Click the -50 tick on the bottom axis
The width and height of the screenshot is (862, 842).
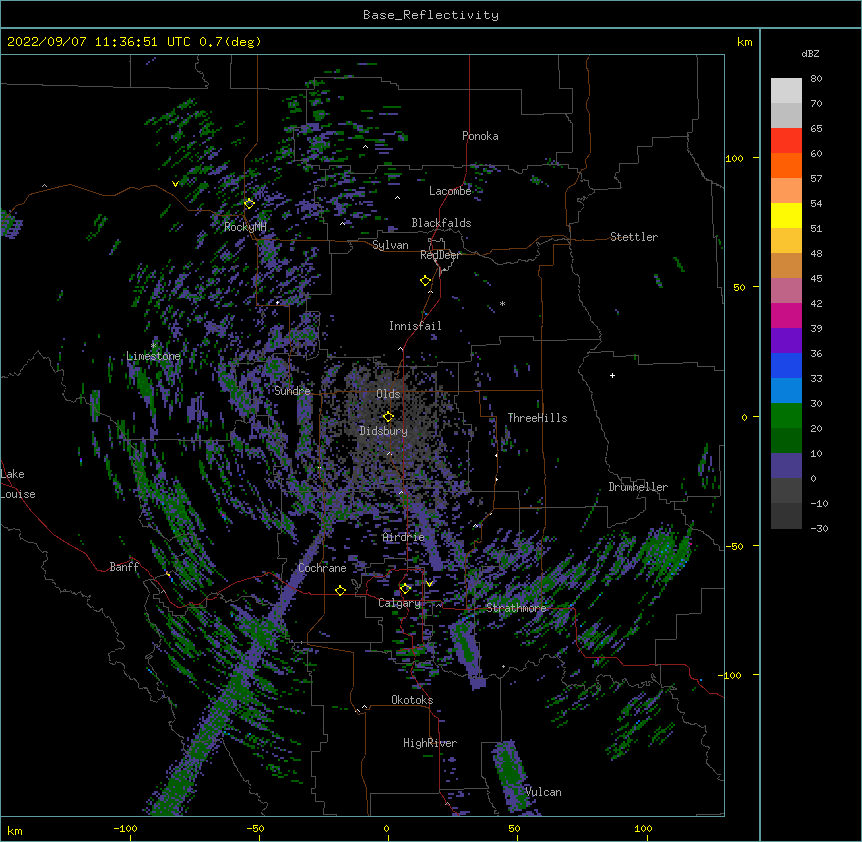click(x=255, y=828)
